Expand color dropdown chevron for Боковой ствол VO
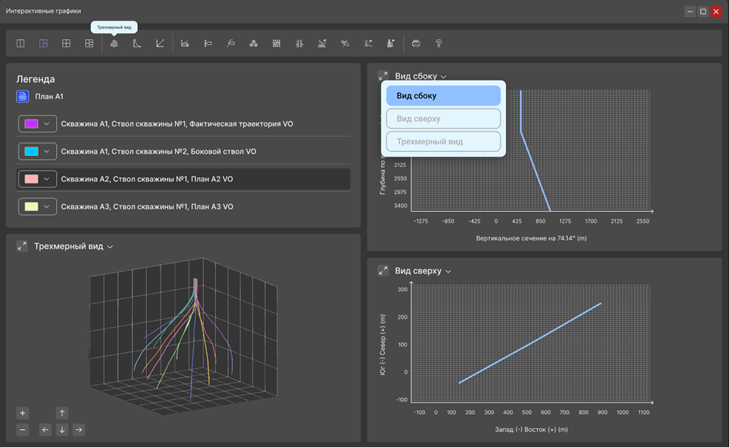 click(x=46, y=151)
